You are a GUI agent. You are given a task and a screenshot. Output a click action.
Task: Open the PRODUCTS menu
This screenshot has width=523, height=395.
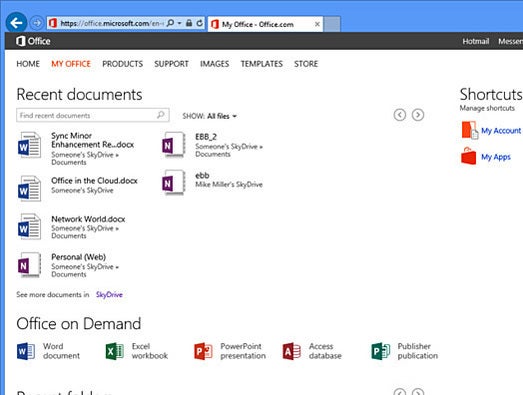[x=122, y=64]
